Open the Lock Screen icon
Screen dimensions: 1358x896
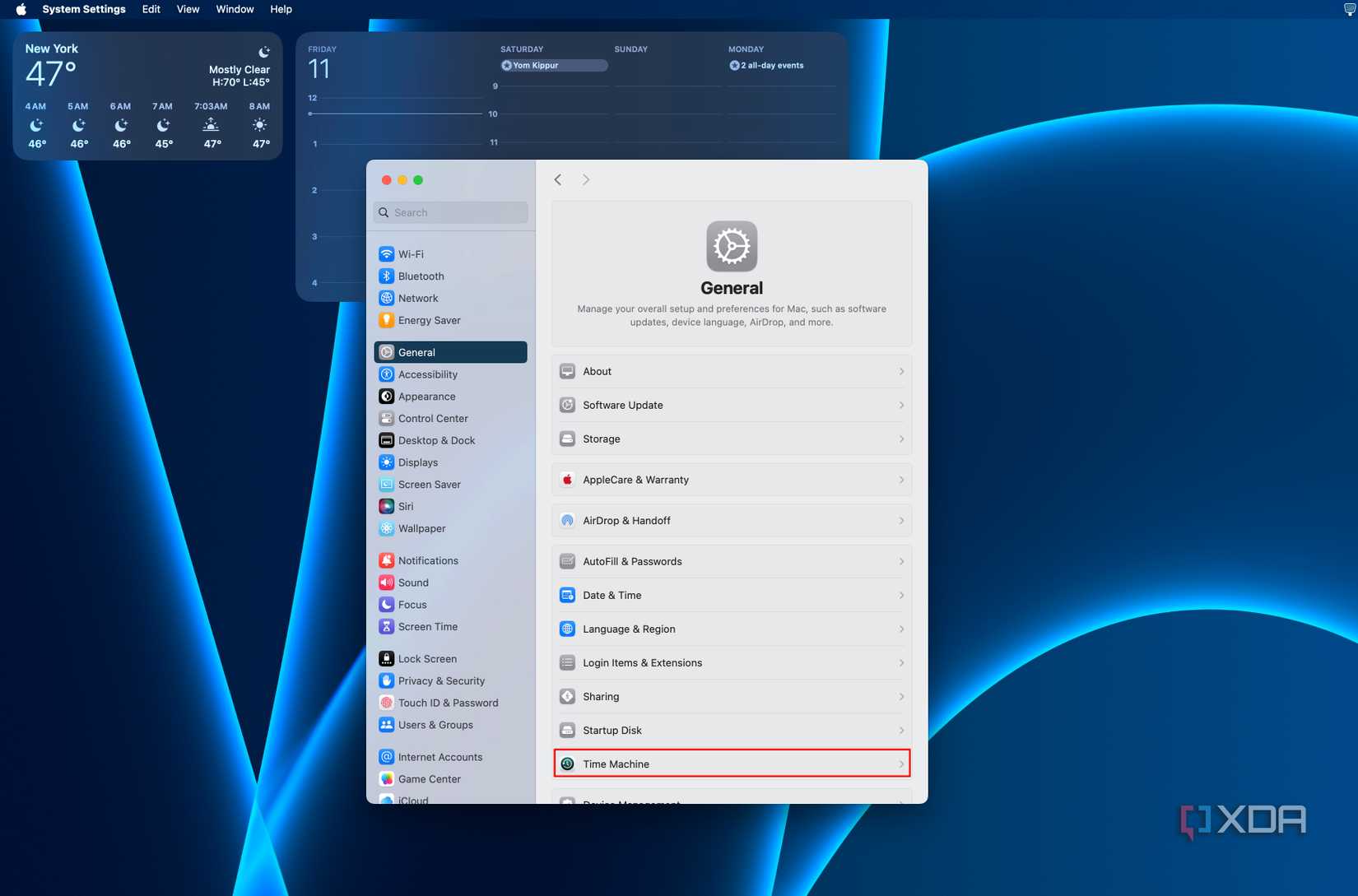pos(386,658)
